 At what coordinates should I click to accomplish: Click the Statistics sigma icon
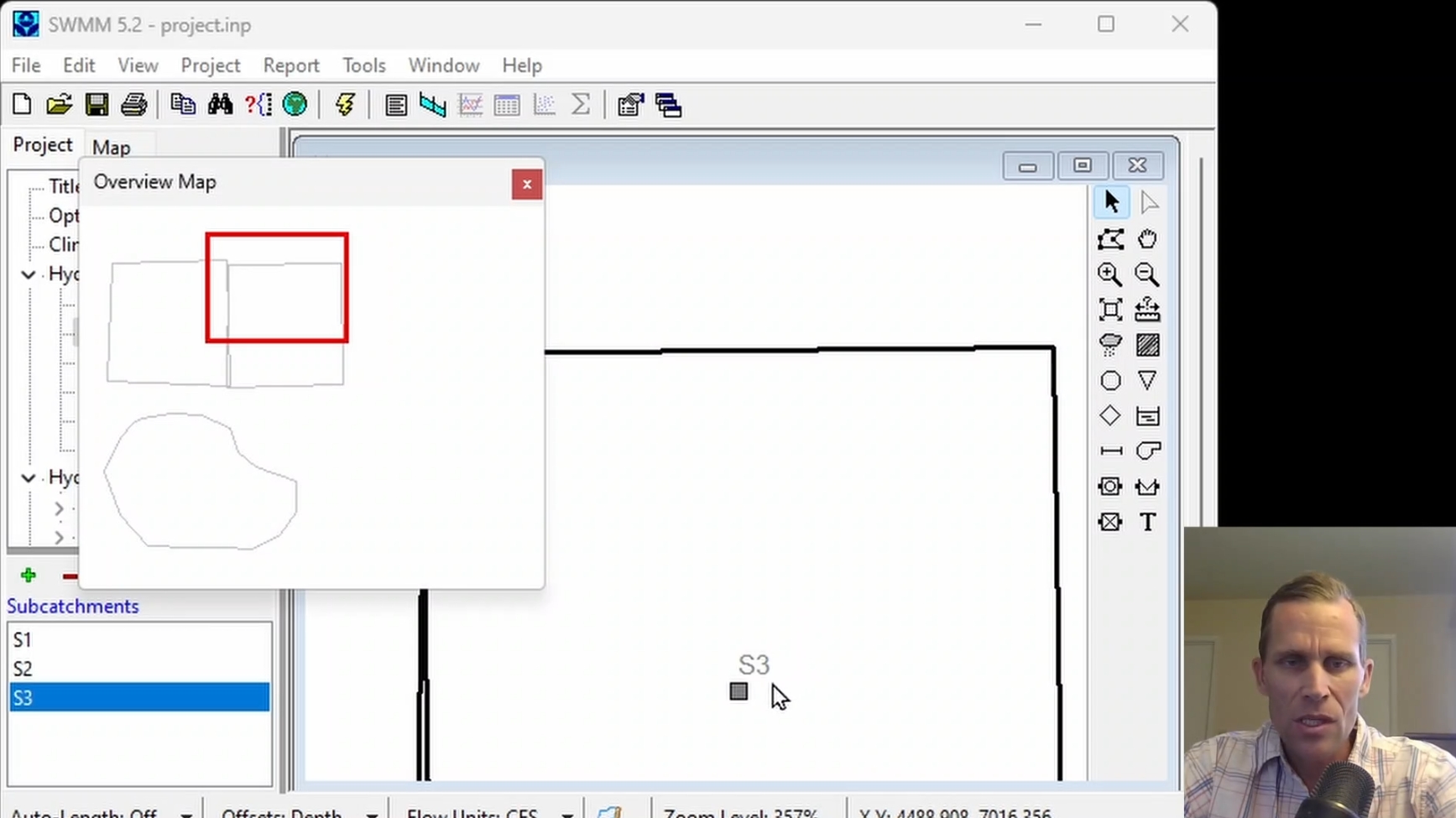(581, 105)
